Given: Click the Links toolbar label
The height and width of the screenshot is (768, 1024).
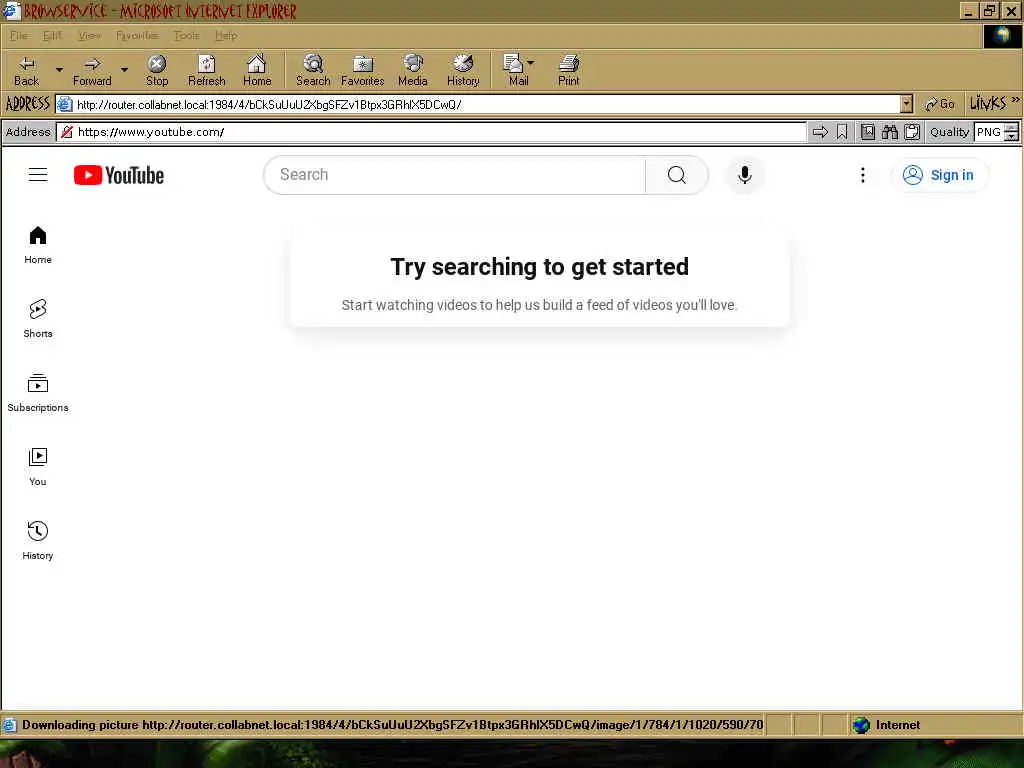Looking at the screenshot, I should [987, 103].
